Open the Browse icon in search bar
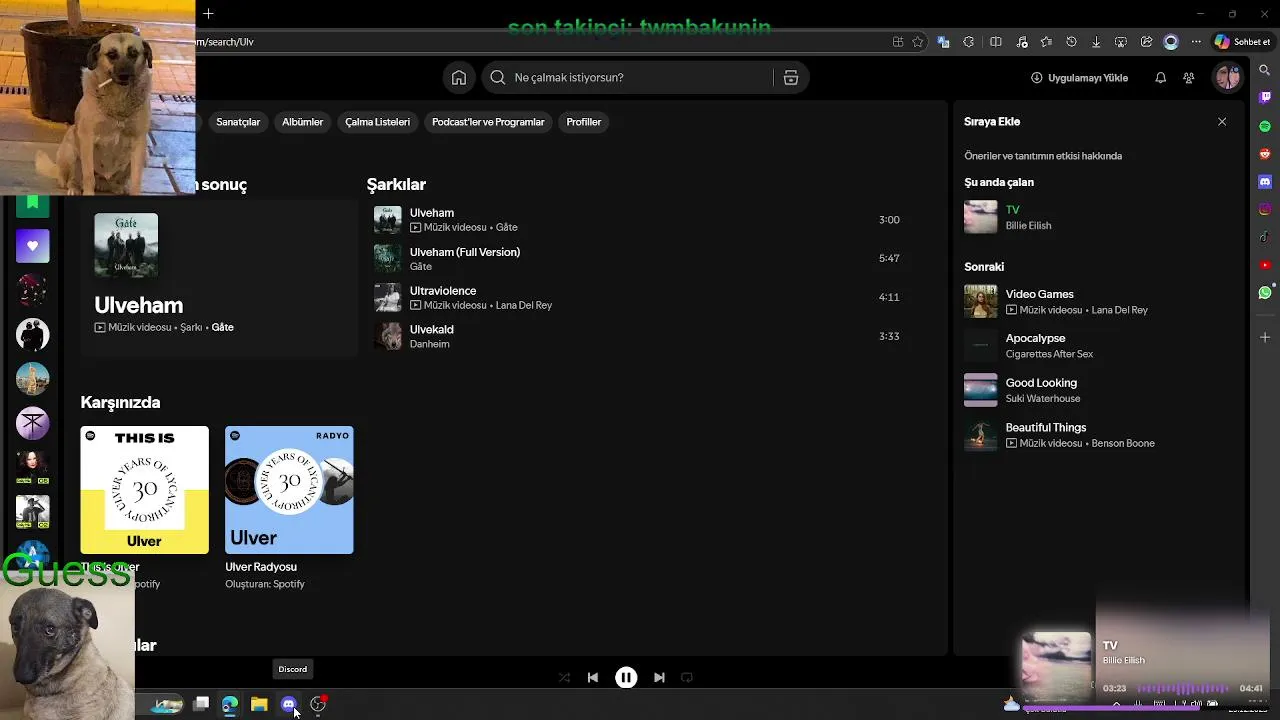1280x720 pixels. 791,78
